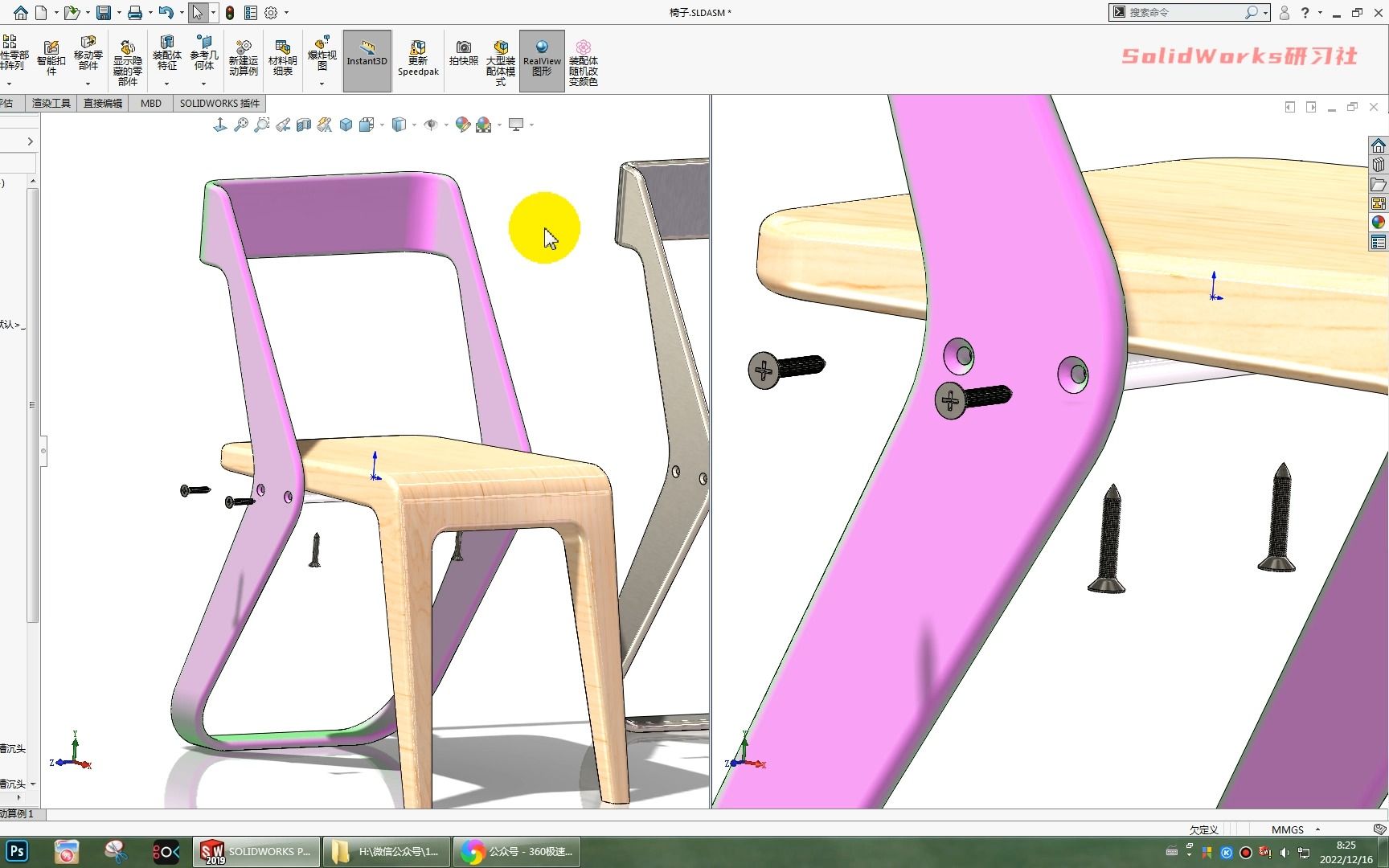Viewport: 1389px width, 868px height.
Task: Open the 爆炸视图 (Exploded View) tool
Action: tap(322, 56)
